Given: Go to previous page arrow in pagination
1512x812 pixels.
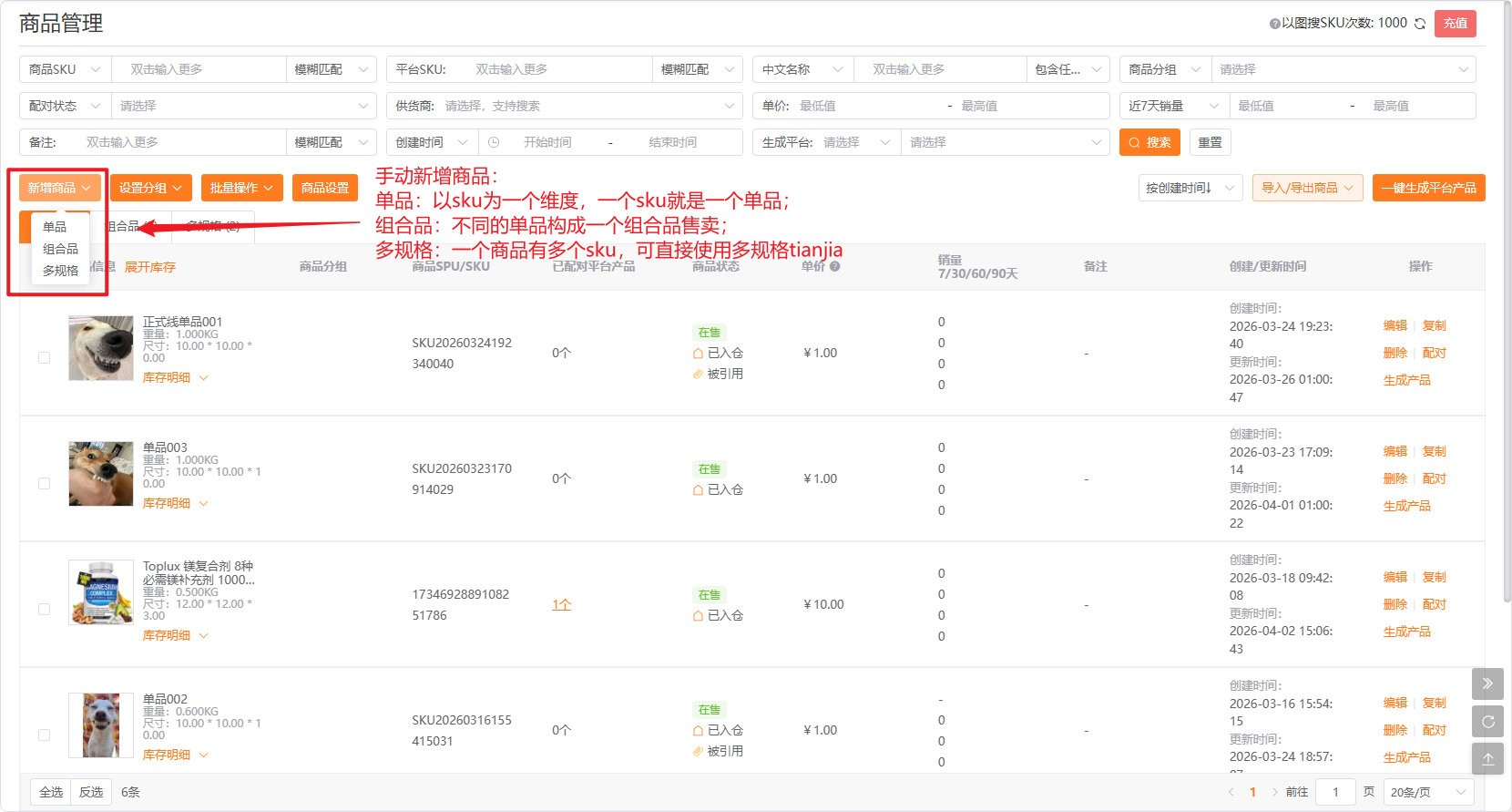Looking at the screenshot, I should pos(1231,792).
